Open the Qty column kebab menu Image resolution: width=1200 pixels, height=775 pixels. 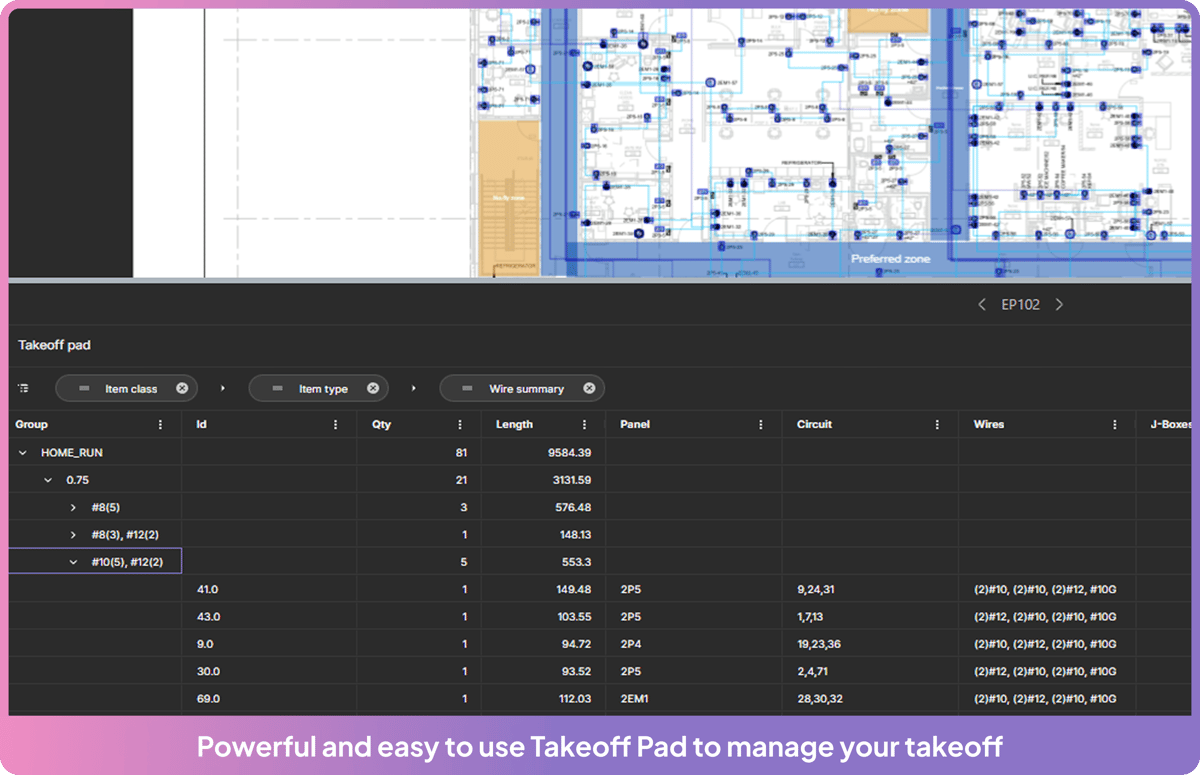coord(458,424)
